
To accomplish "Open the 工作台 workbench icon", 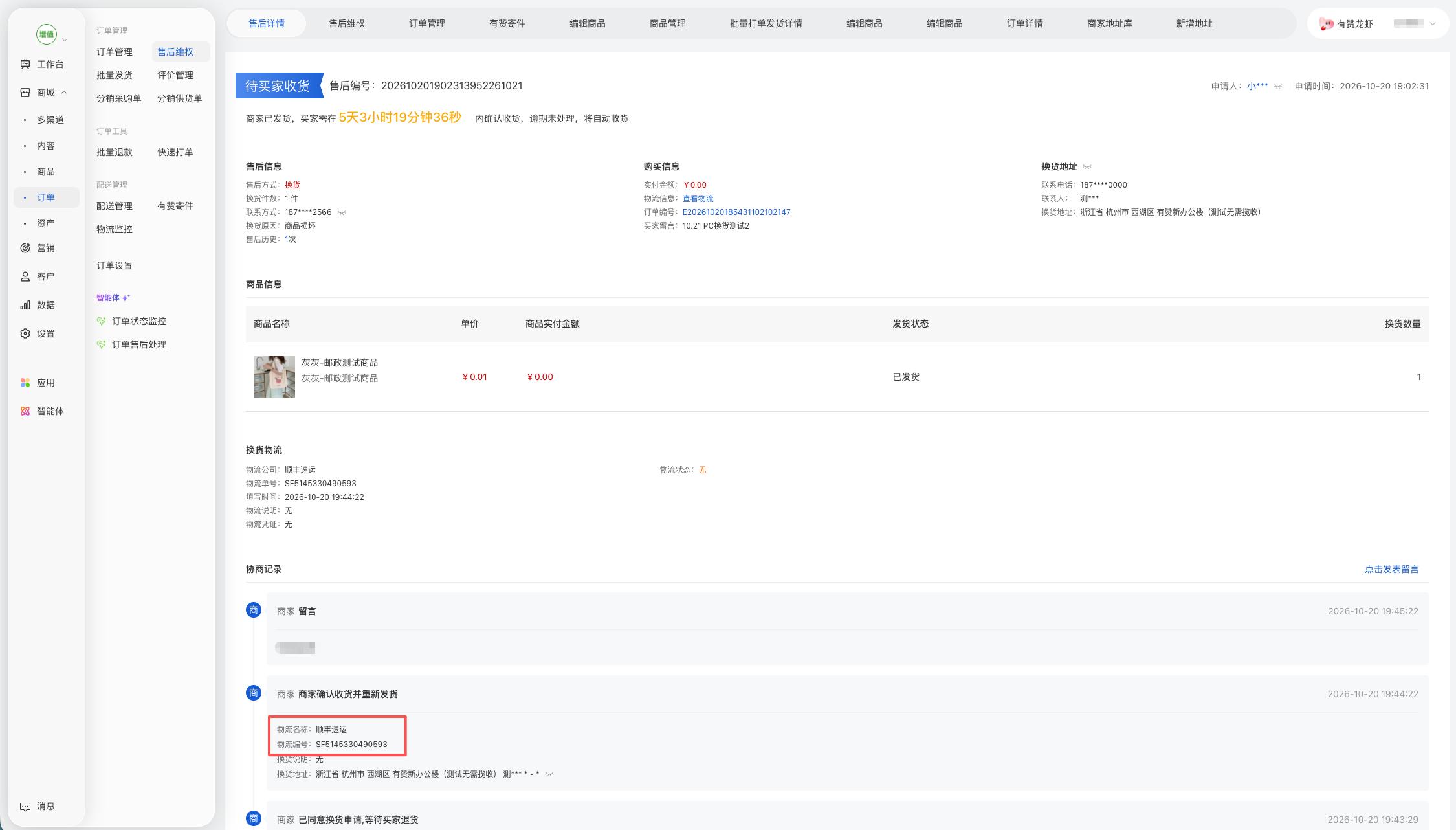I will [25, 64].
